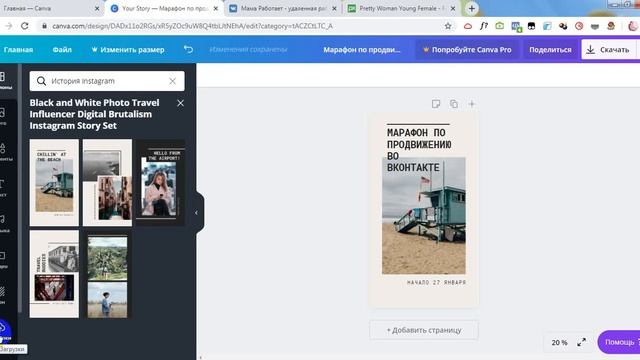This screenshot has height=360, width=640.
Task: Click the black glasses extension icon
Action: 531,26
